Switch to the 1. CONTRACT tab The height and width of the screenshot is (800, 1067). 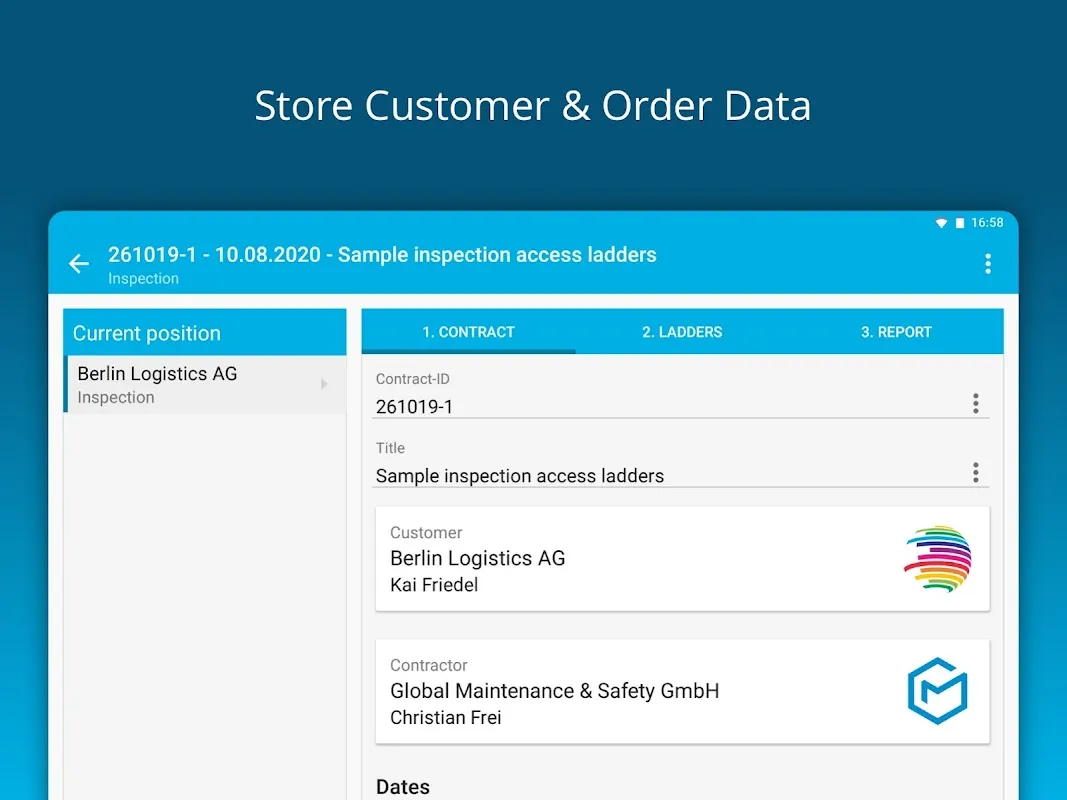pos(468,332)
